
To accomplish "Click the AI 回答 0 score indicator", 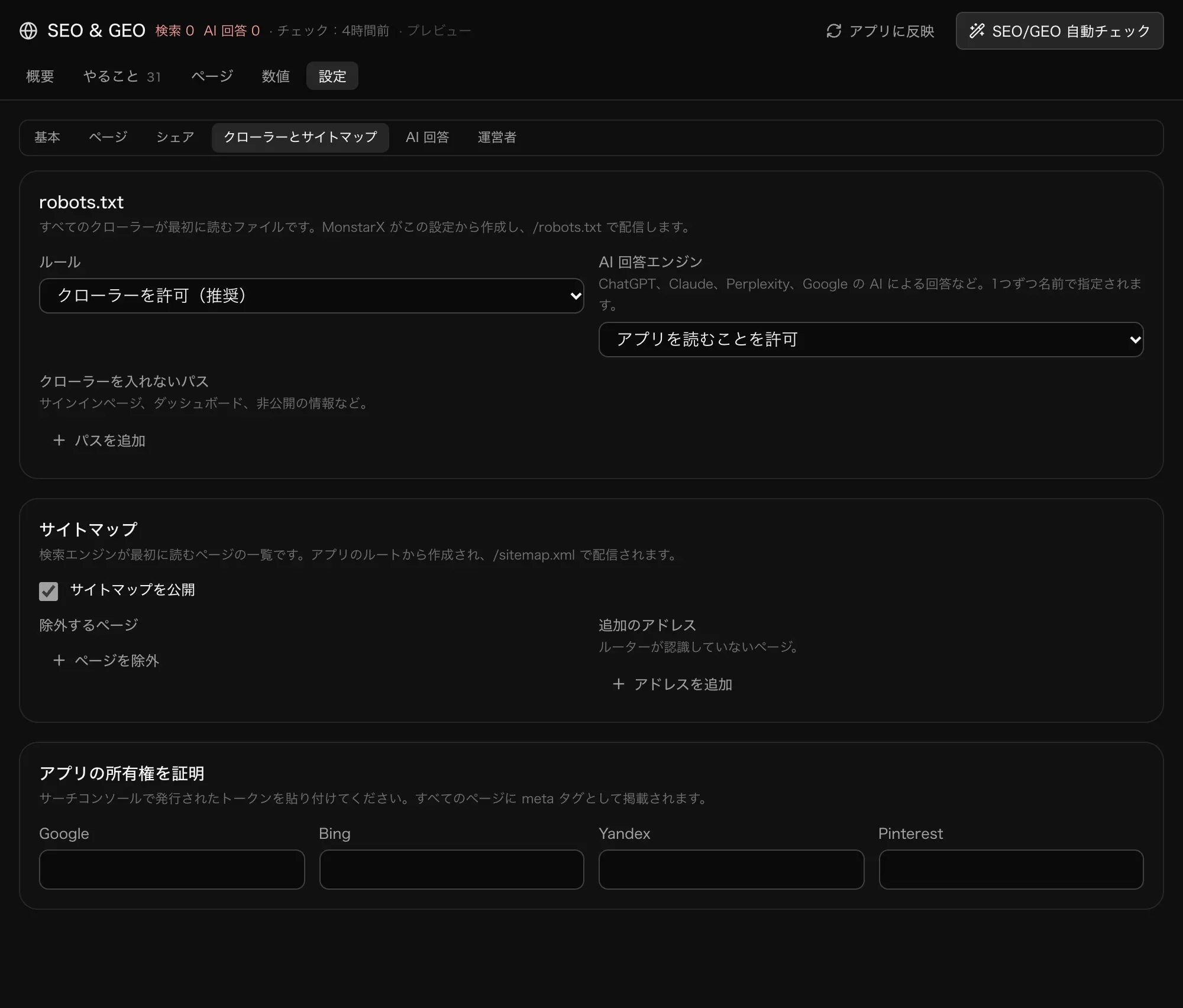I will [x=232, y=31].
